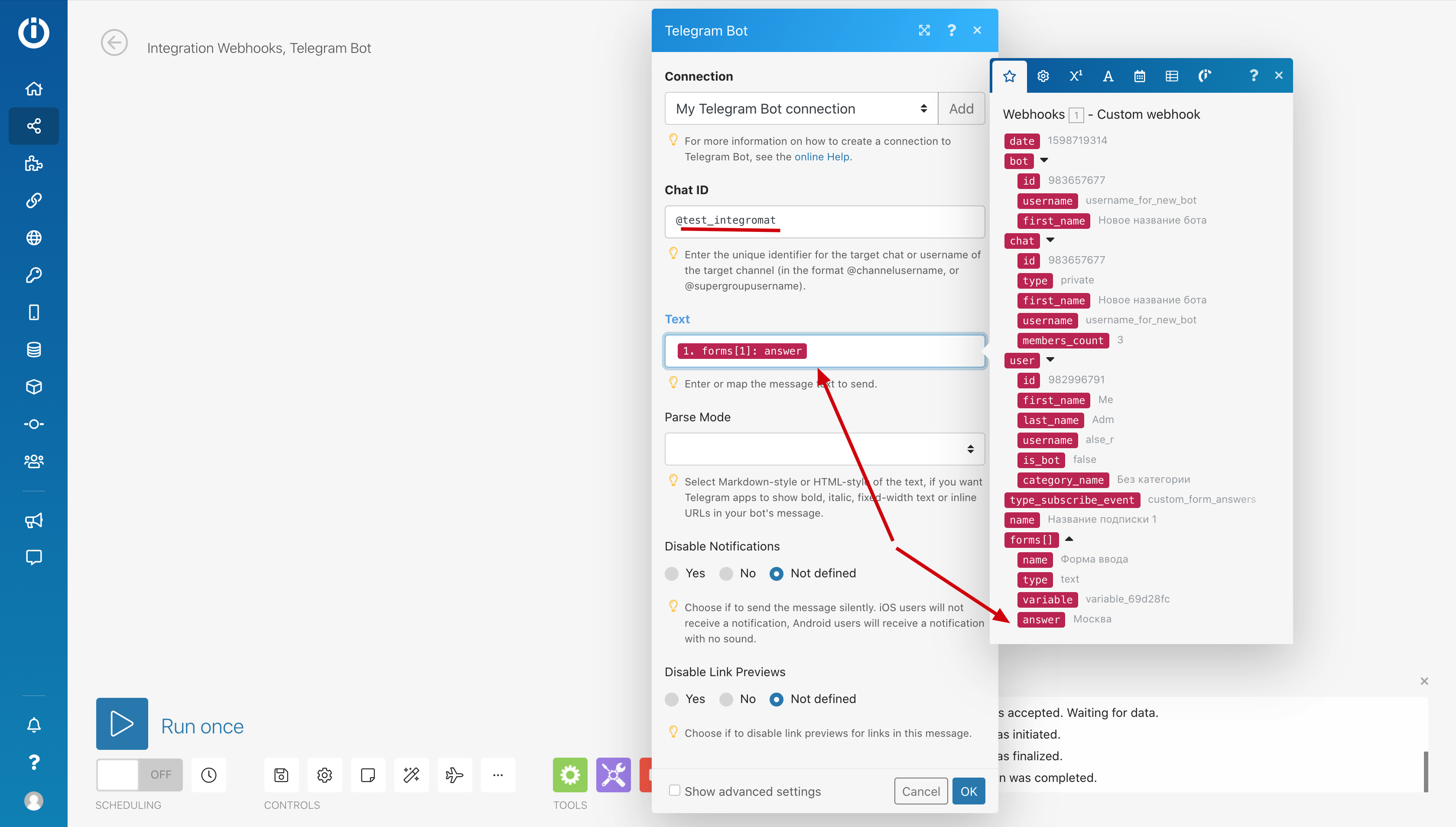Click the Add connection button
1456x827 pixels.
click(x=962, y=108)
